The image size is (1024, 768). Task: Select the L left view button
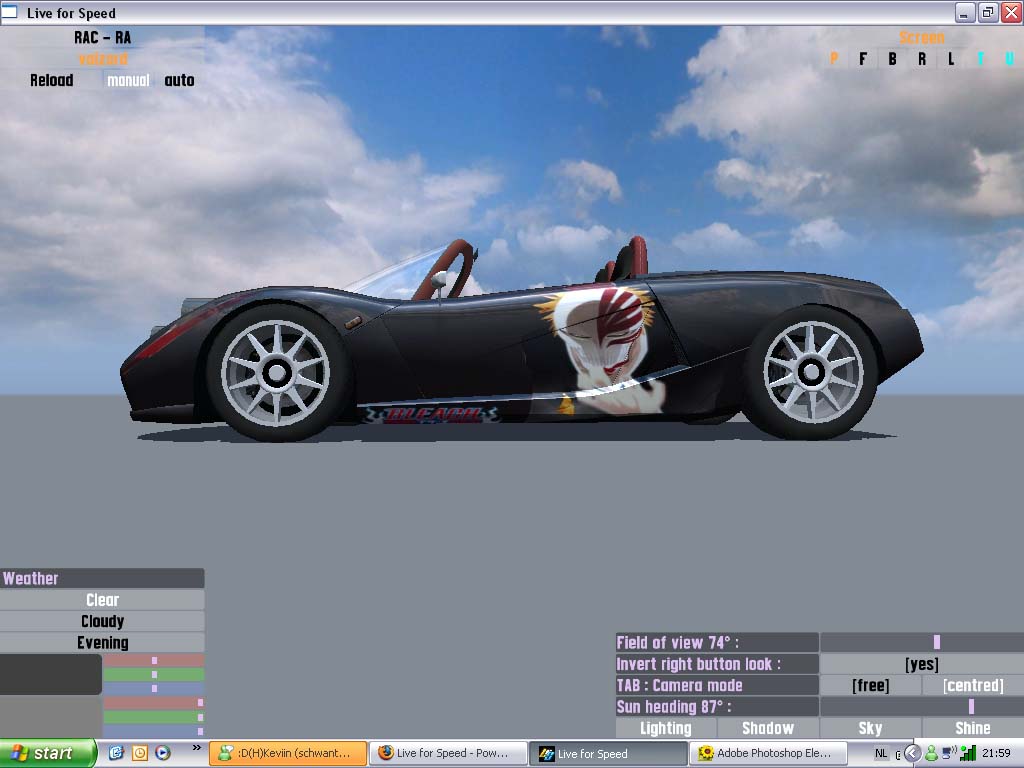pos(951,59)
